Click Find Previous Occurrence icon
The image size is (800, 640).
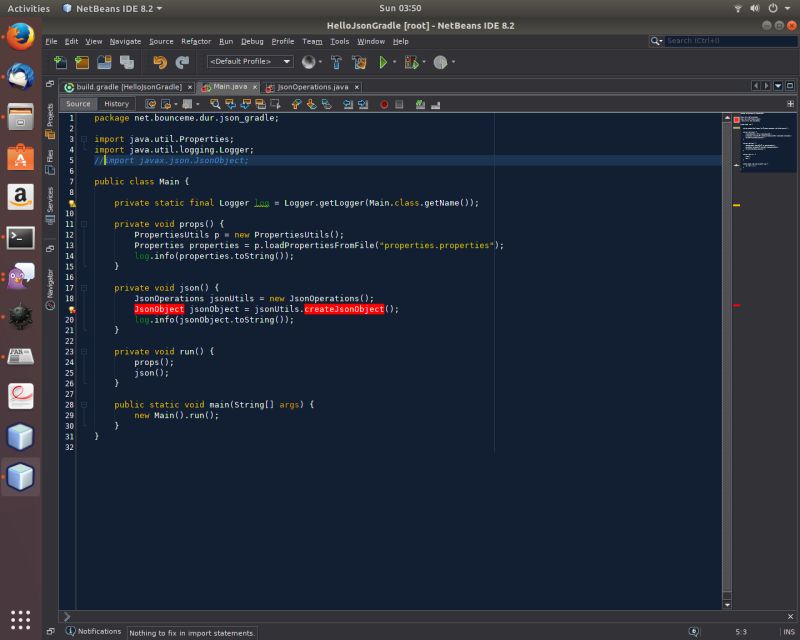coord(231,104)
